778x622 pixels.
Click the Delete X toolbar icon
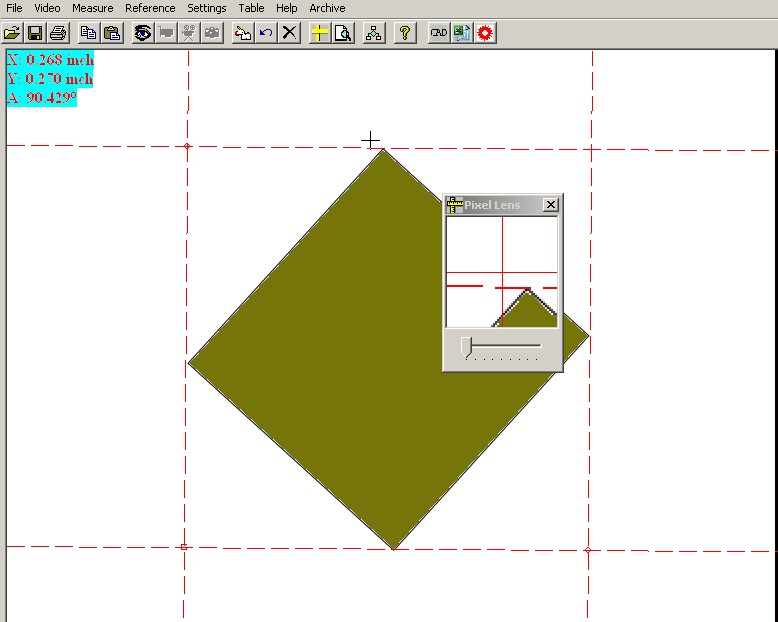(289, 33)
